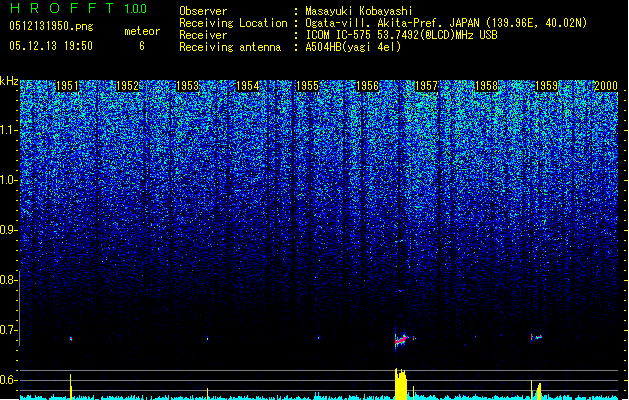Click the observer name Masayuki Kobayashi
This screenshot has width=629, height=400.
point(359,11)
